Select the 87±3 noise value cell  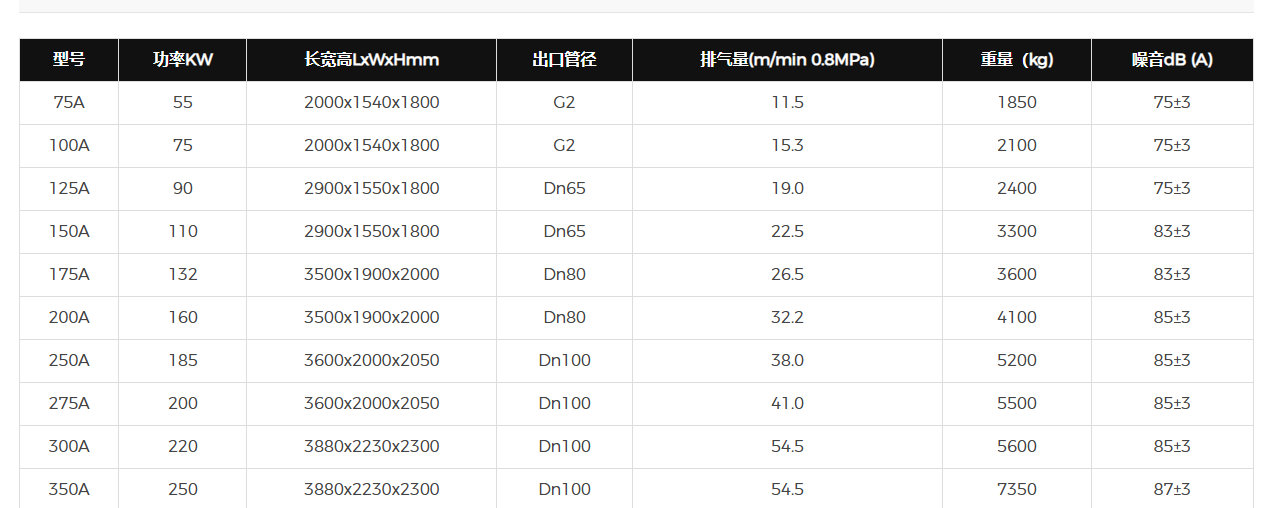click(1172, 490)
